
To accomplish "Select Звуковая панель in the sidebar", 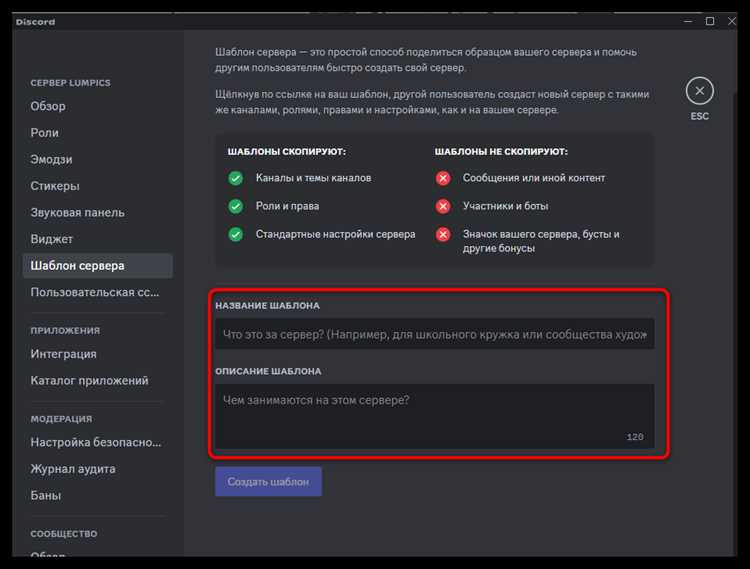I will (x=77, y=212).
